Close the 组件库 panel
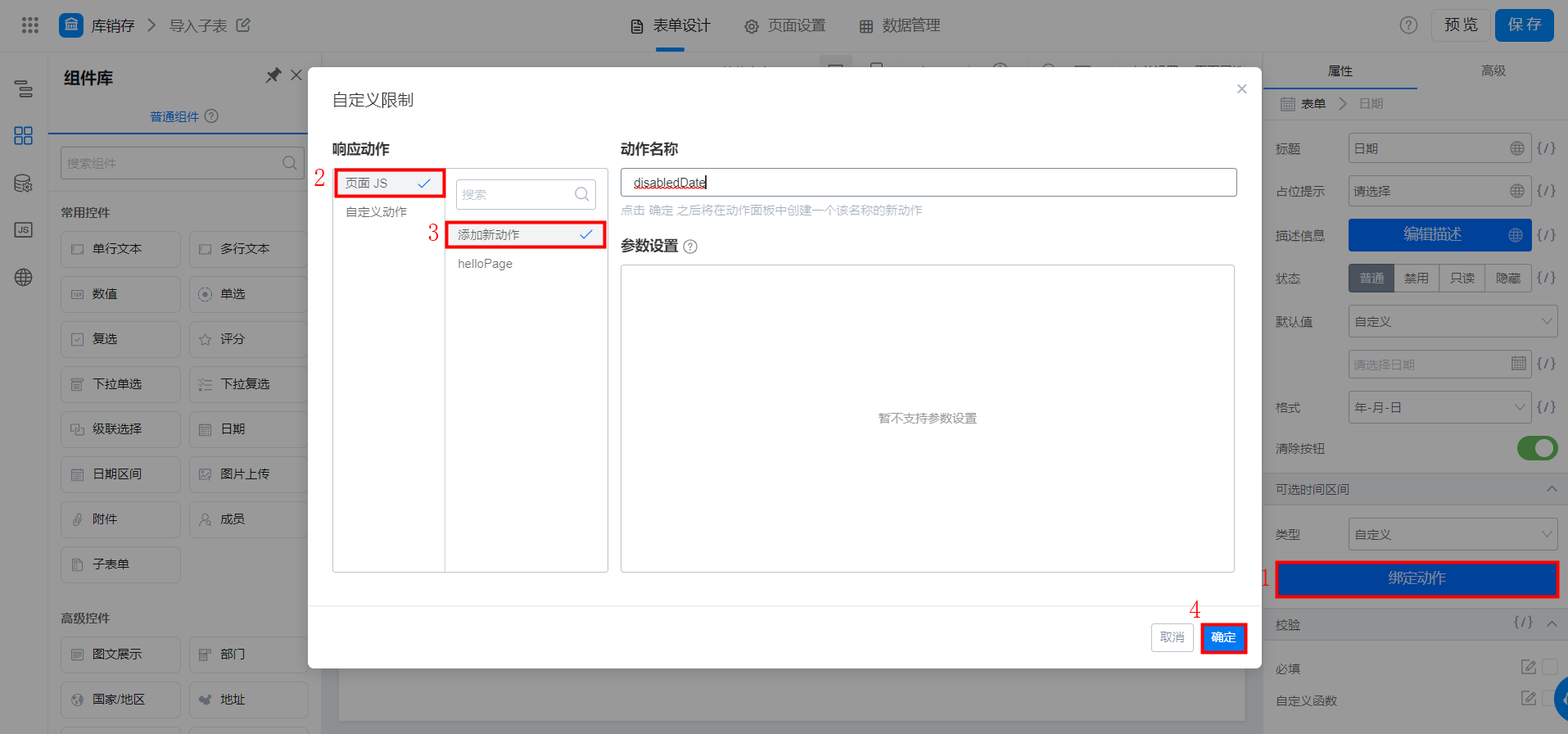The image size is (1568, 734). pos(296,75)
